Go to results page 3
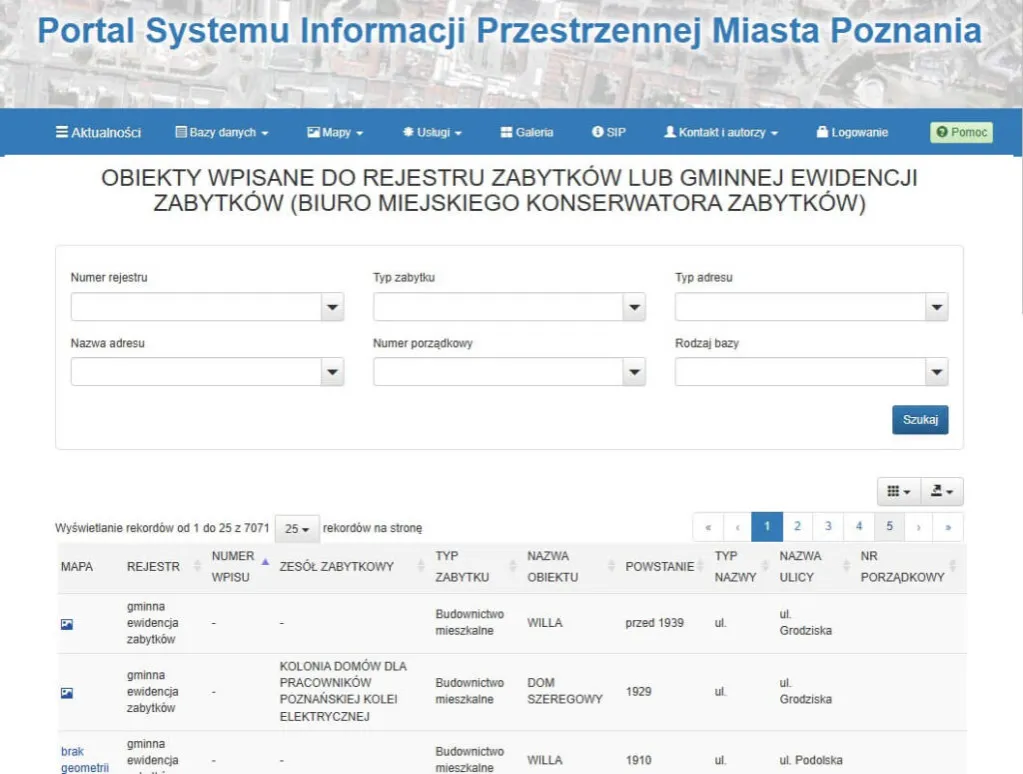 828,526
